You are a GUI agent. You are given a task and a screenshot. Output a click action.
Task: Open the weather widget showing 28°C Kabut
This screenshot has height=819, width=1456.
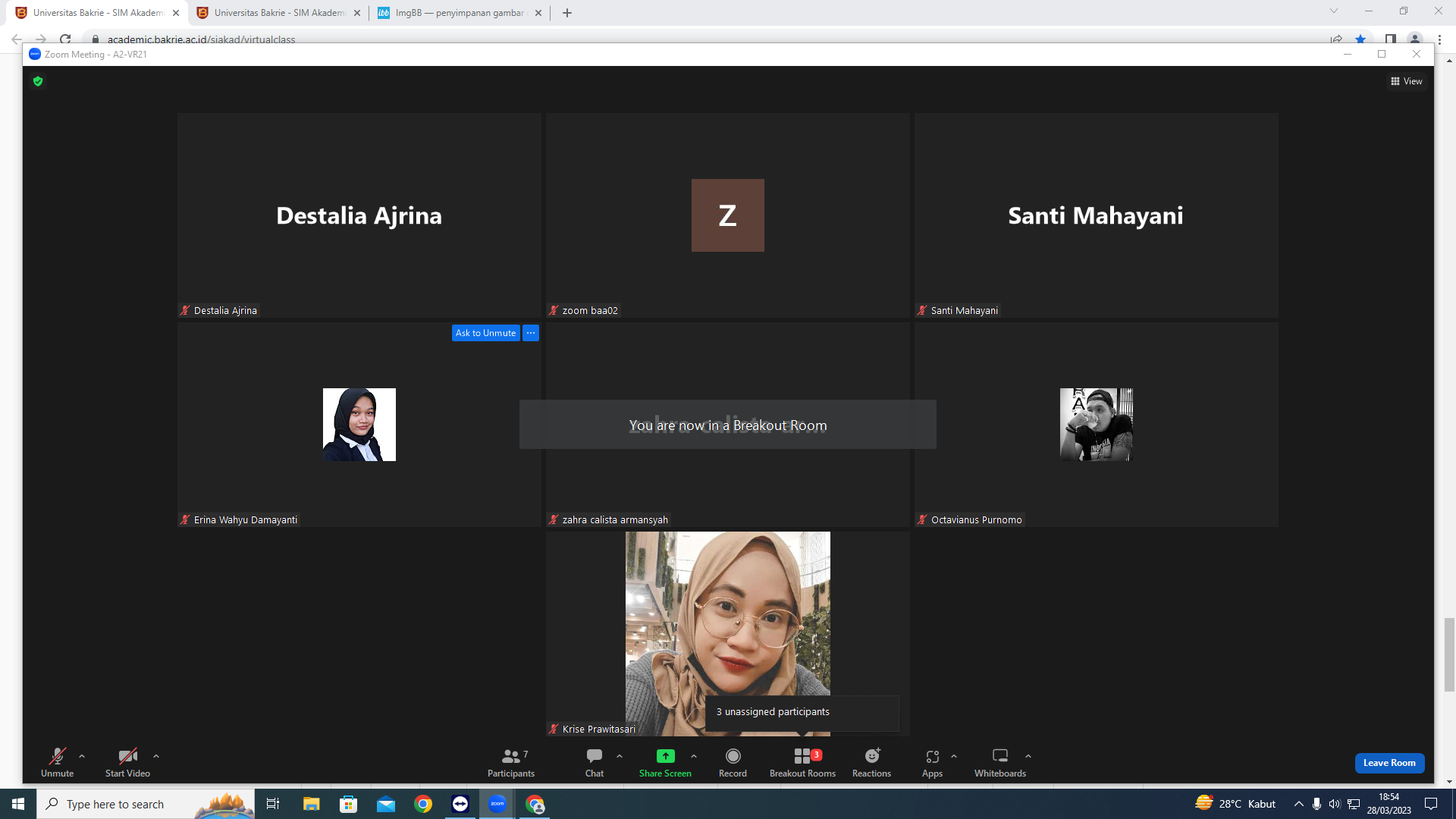[1235, 804]
